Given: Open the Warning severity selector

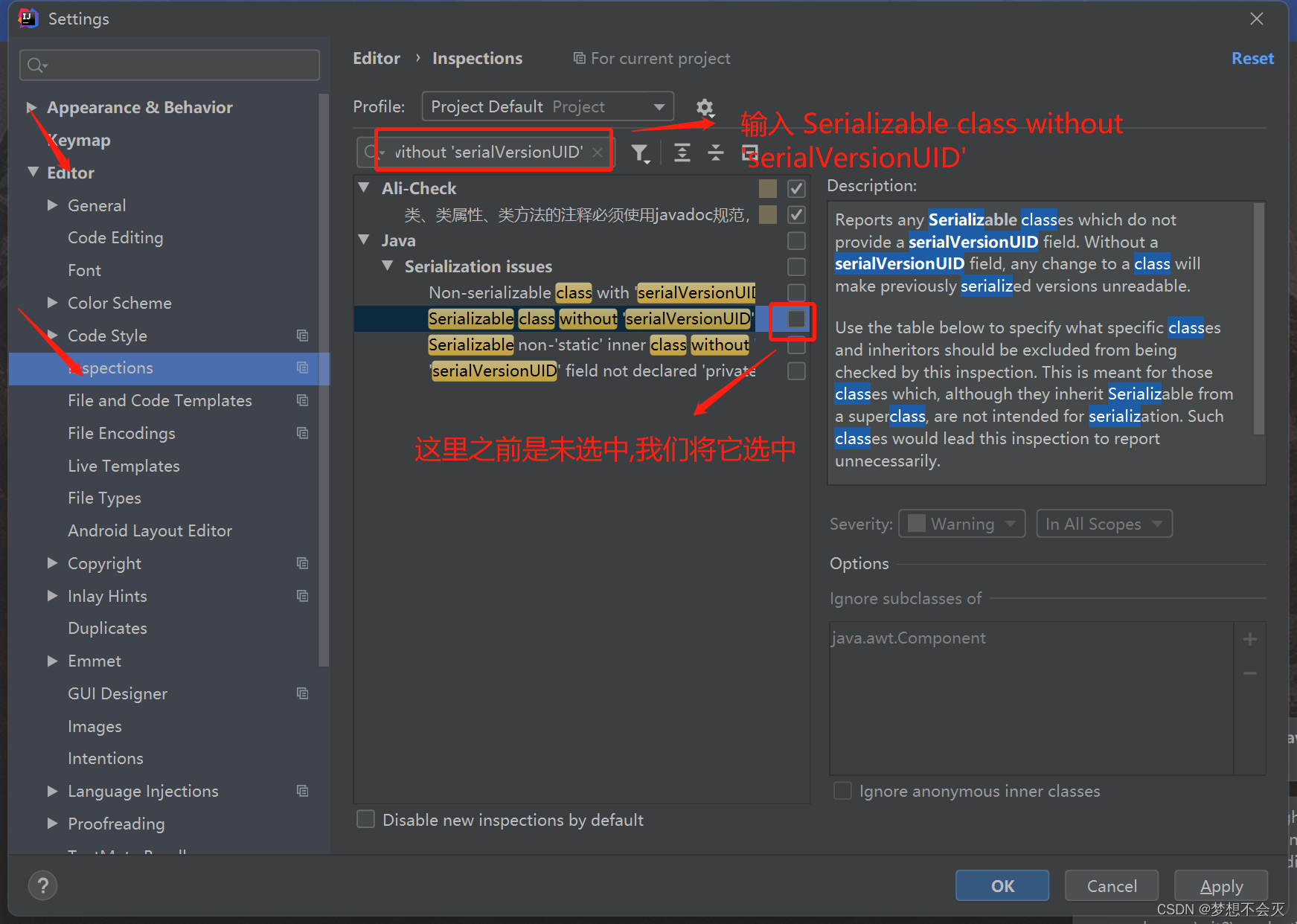Looking at the screenshot, I should [961, 523].
